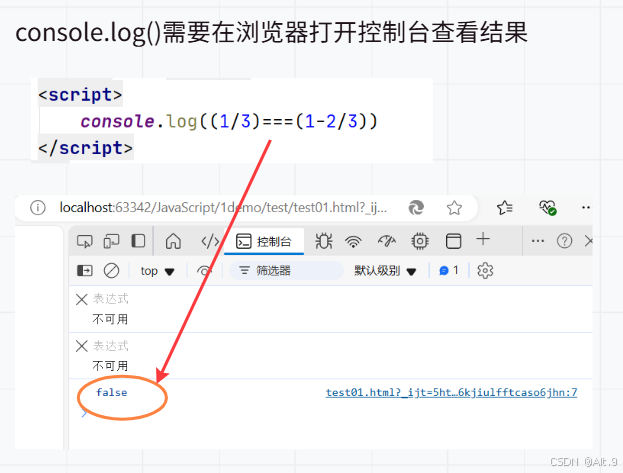Screen dimensions: 623x473
Task: Click the false console output value
Action: click(112, 393)
